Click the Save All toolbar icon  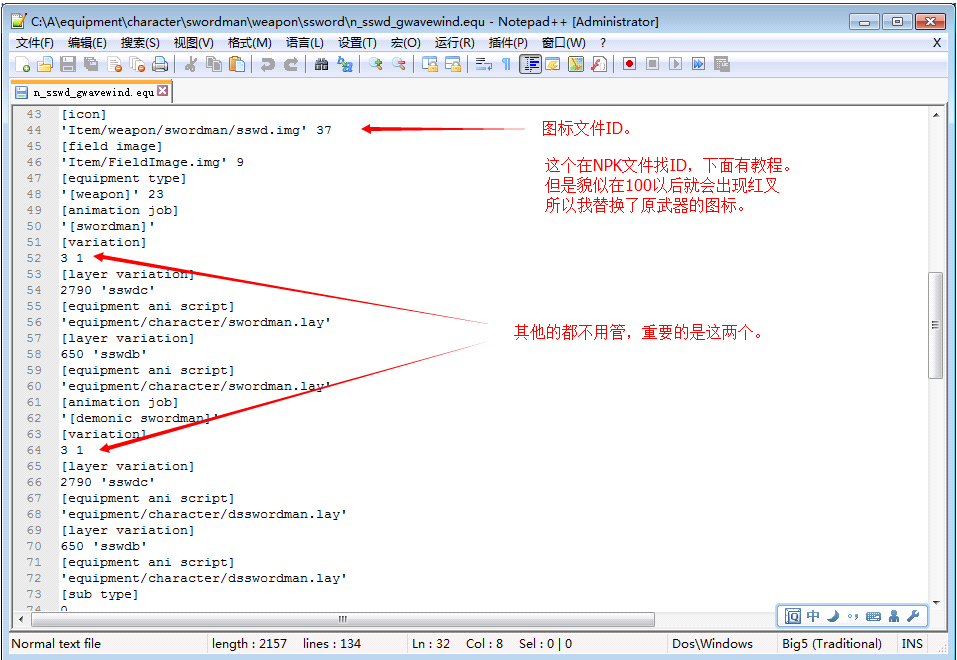[x=88, y=63]
